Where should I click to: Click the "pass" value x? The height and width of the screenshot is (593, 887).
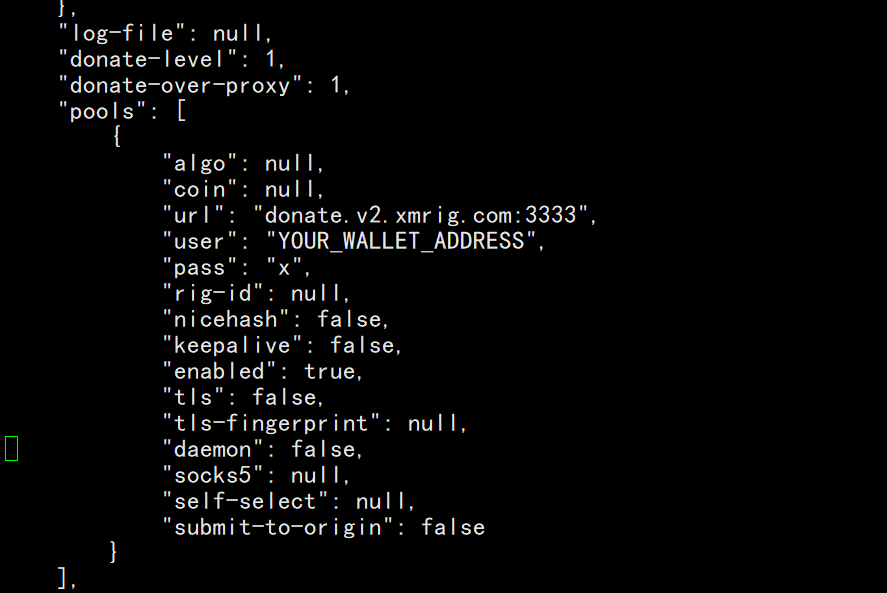[284, 268]
